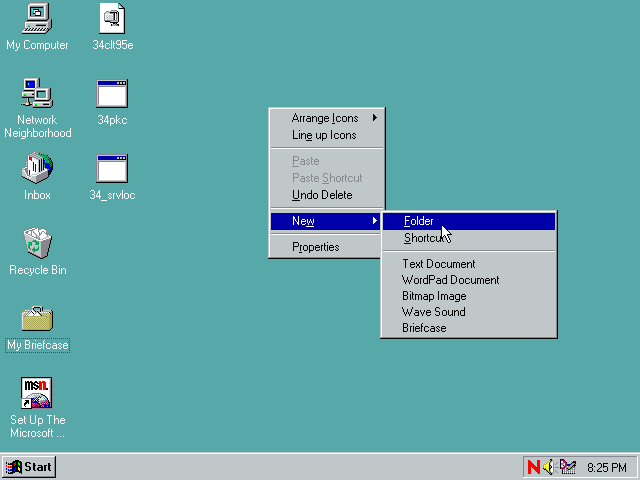Create a new Briefcase from submenu
Viewport: 640px width, 480px height.
[469, 328]
